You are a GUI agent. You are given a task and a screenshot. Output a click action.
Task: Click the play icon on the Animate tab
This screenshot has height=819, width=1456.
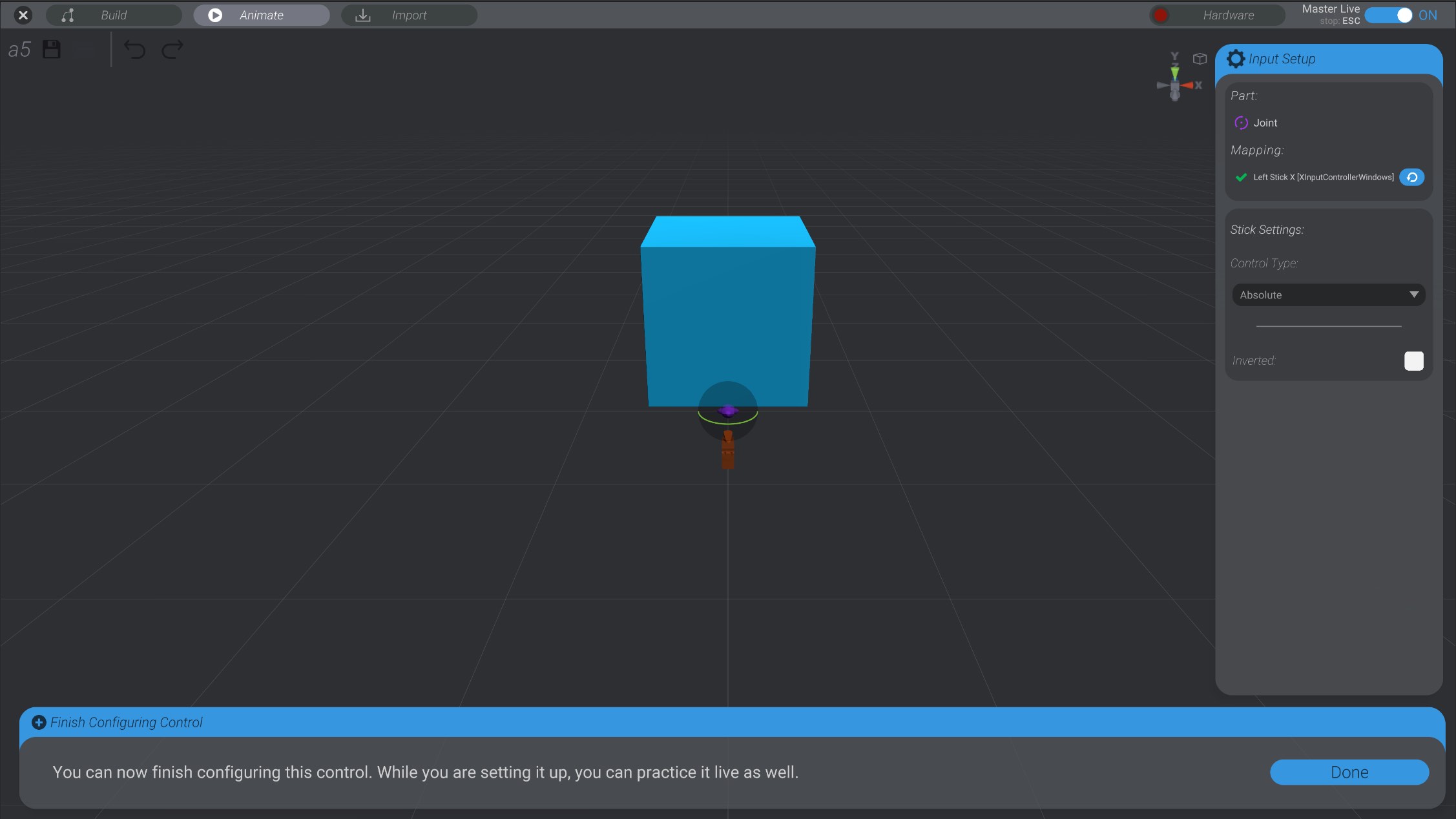pyautogui.click(x=214, y=15)
